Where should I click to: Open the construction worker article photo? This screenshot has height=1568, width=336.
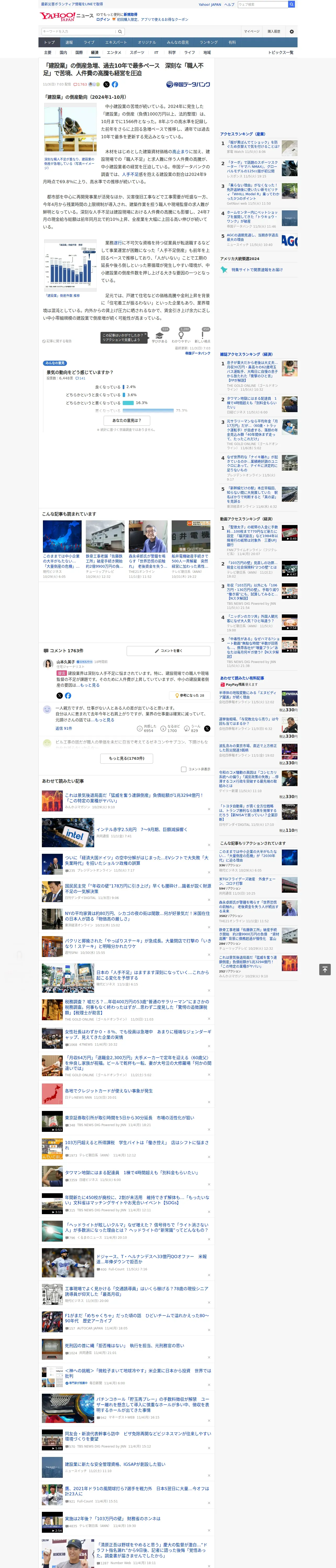(x=70, y=130)
